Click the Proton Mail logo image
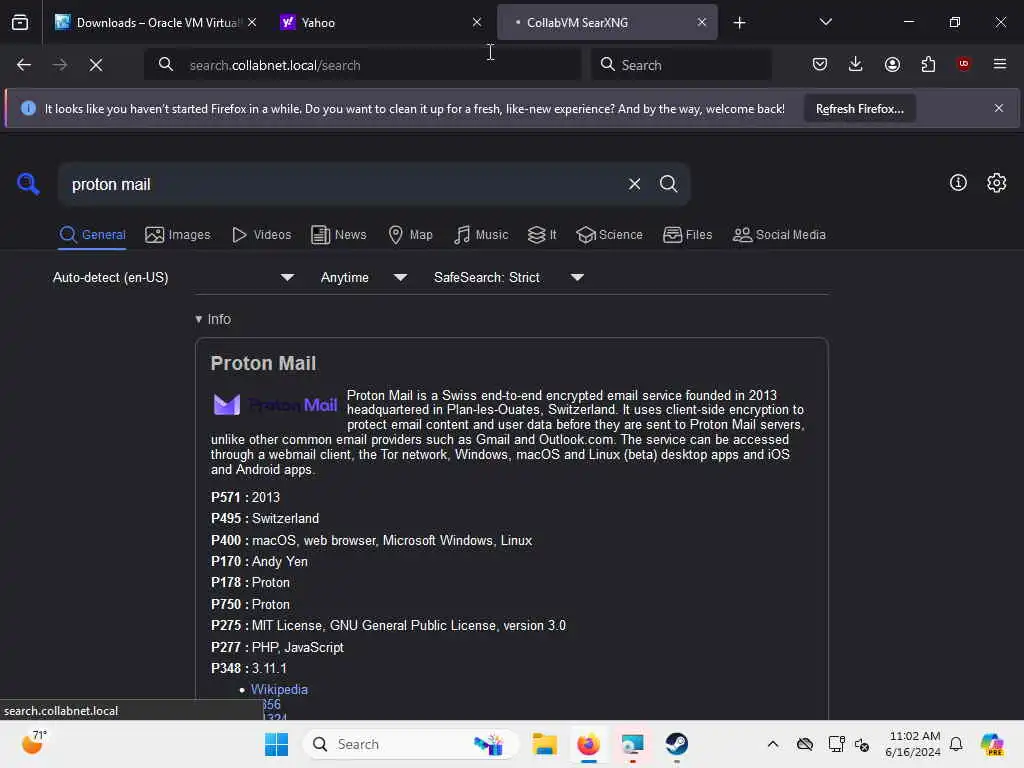The image size is (1024, 768). click(275, 405)
